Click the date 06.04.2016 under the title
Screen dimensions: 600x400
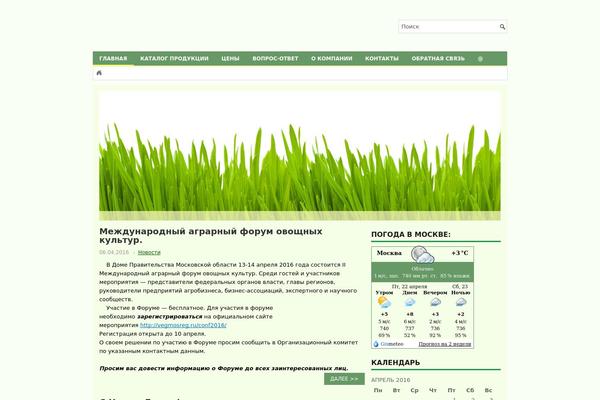[x=114, y=252]
